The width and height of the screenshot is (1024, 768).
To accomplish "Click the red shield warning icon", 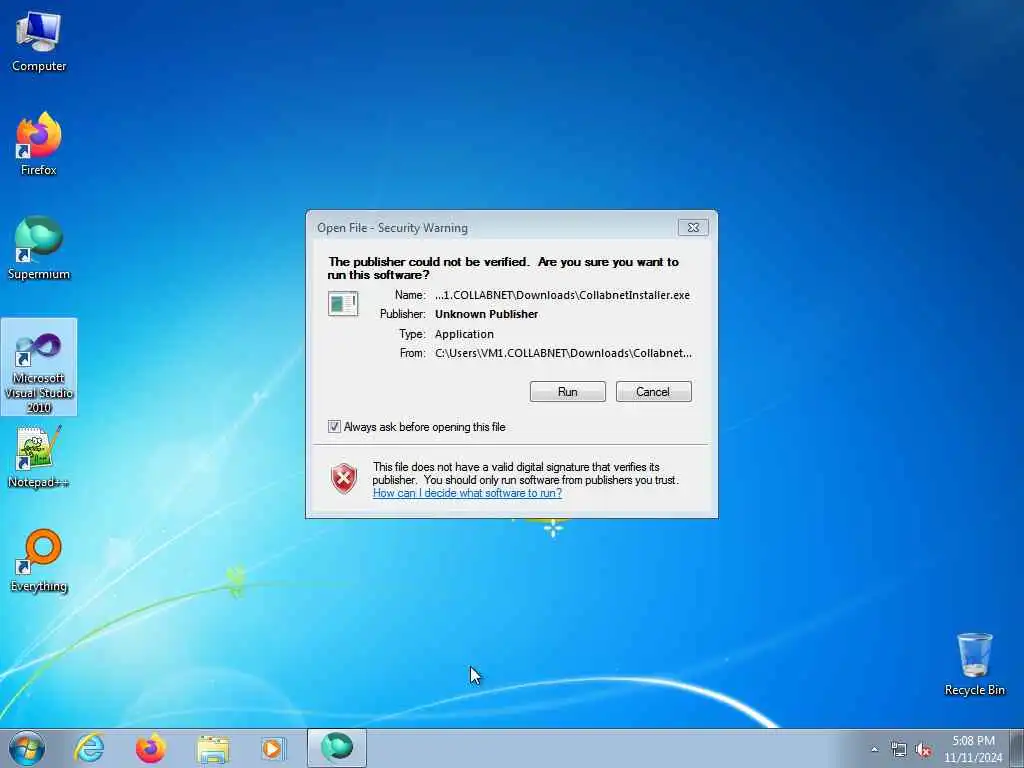I will 344,479.
